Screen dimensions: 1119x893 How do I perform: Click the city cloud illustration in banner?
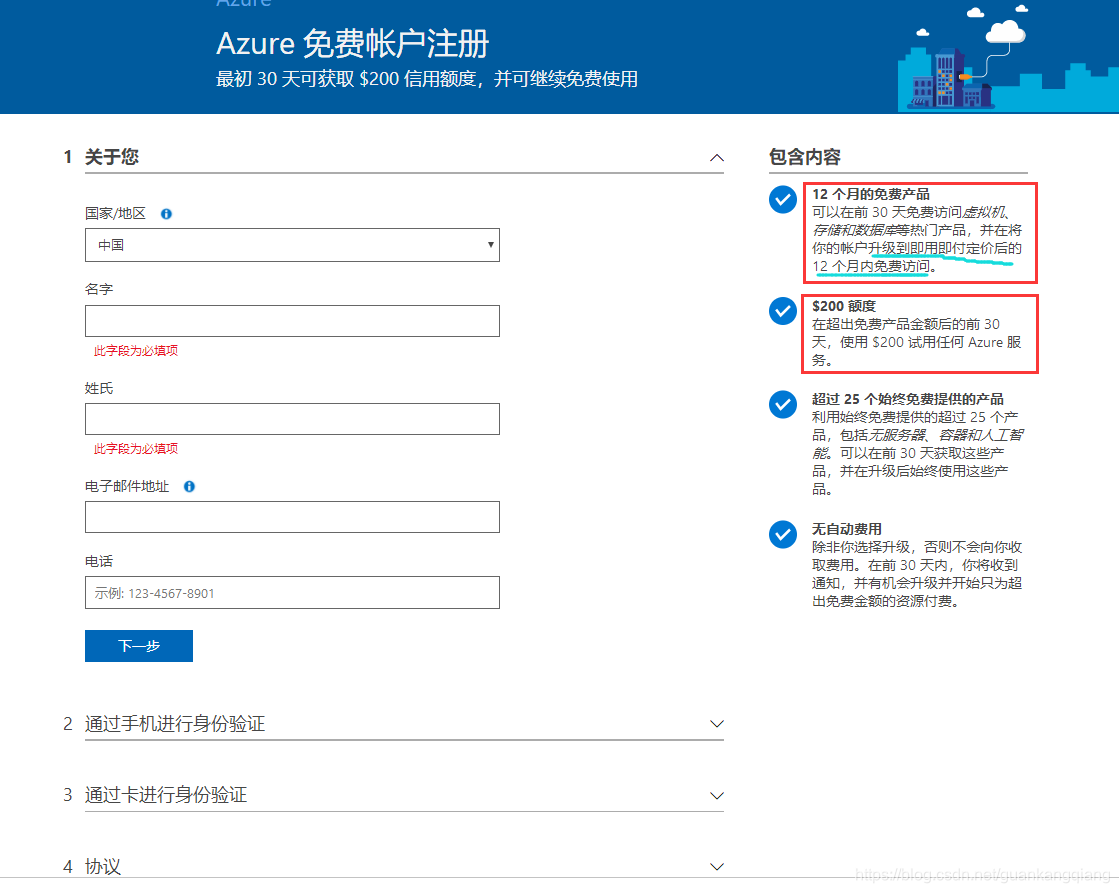[1008, 57]
